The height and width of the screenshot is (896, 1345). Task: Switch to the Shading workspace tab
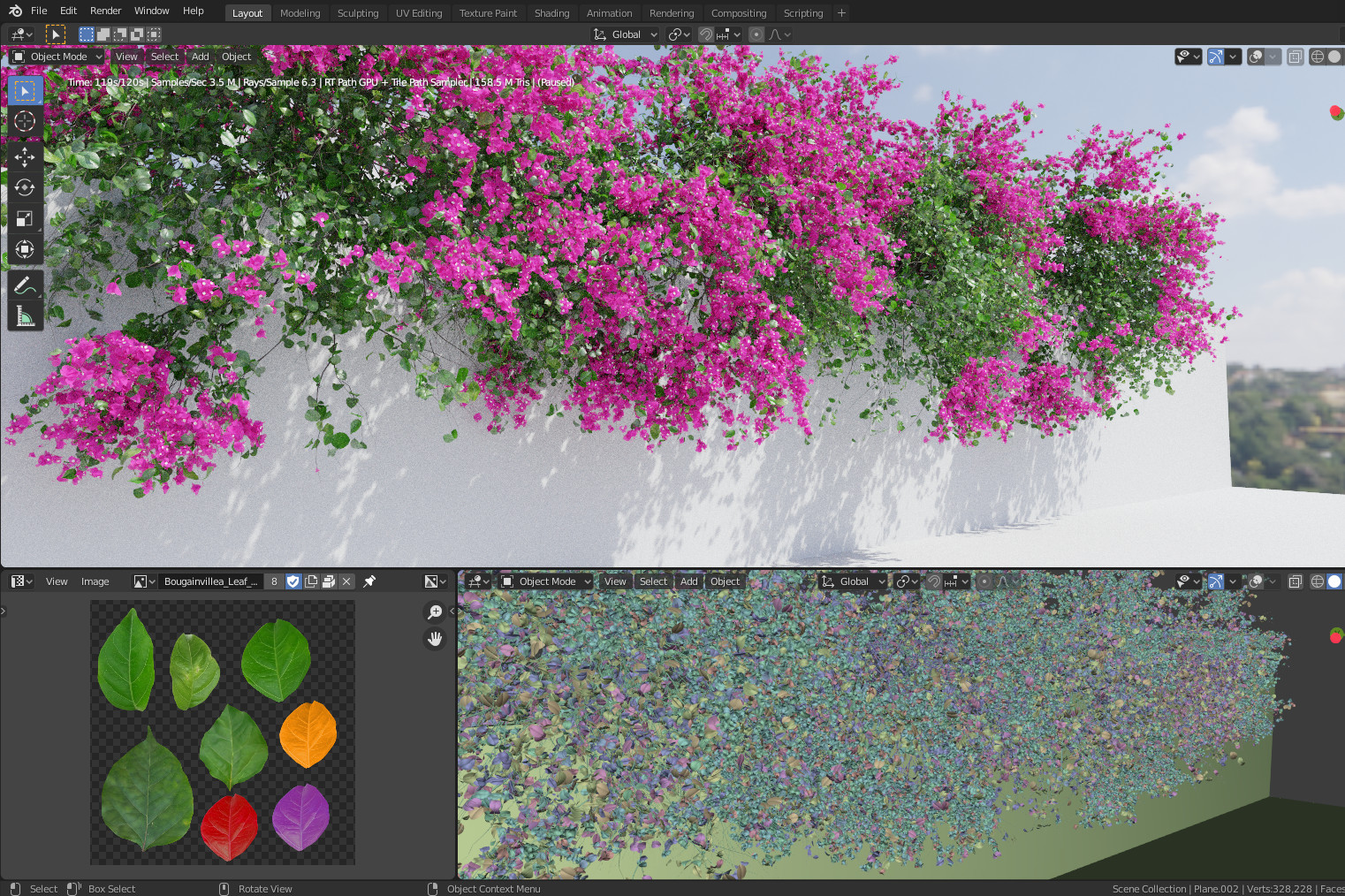(x=551, y=13)
